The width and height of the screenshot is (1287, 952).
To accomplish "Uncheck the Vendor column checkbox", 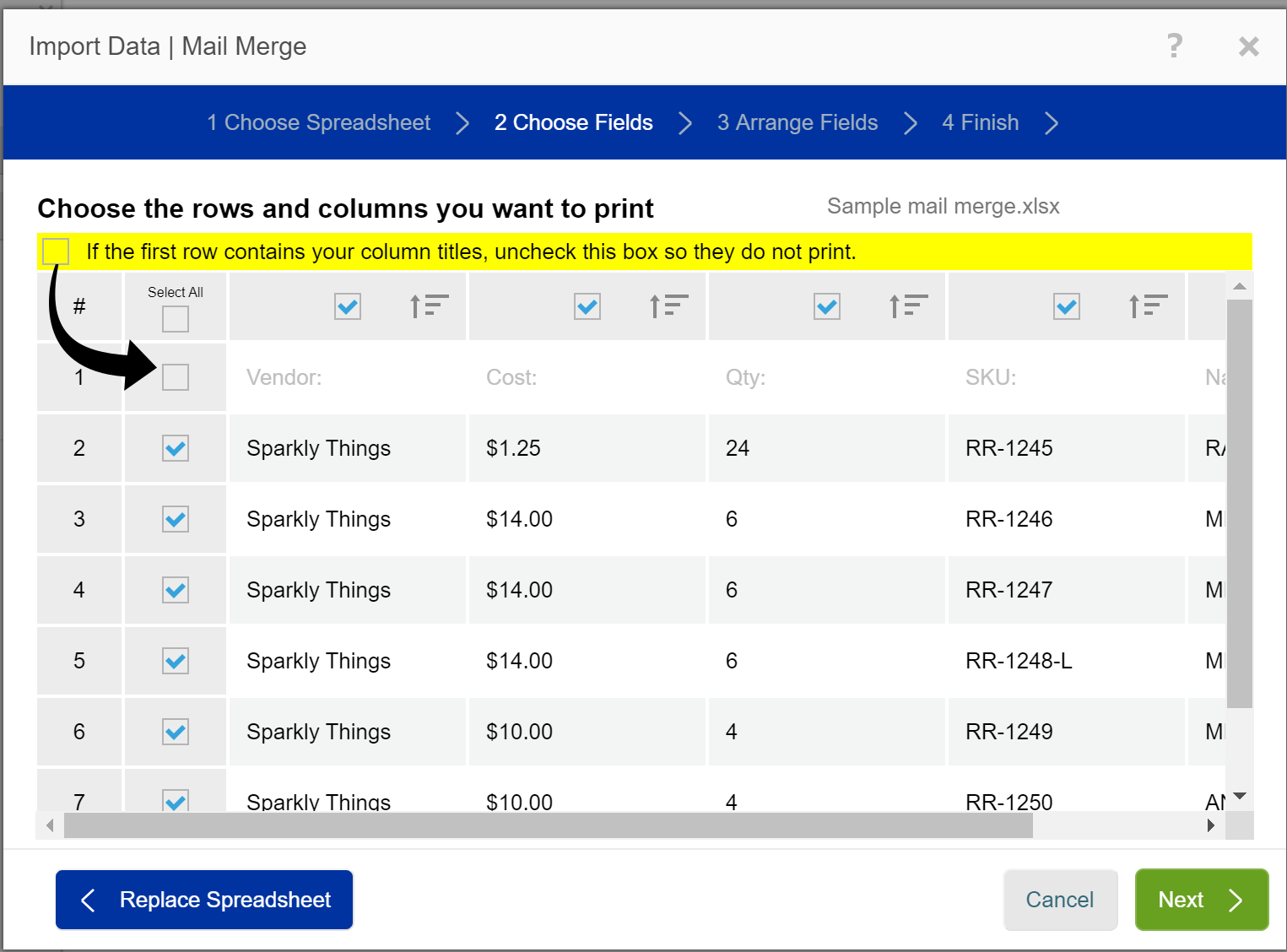I will (x=348, y=306).
